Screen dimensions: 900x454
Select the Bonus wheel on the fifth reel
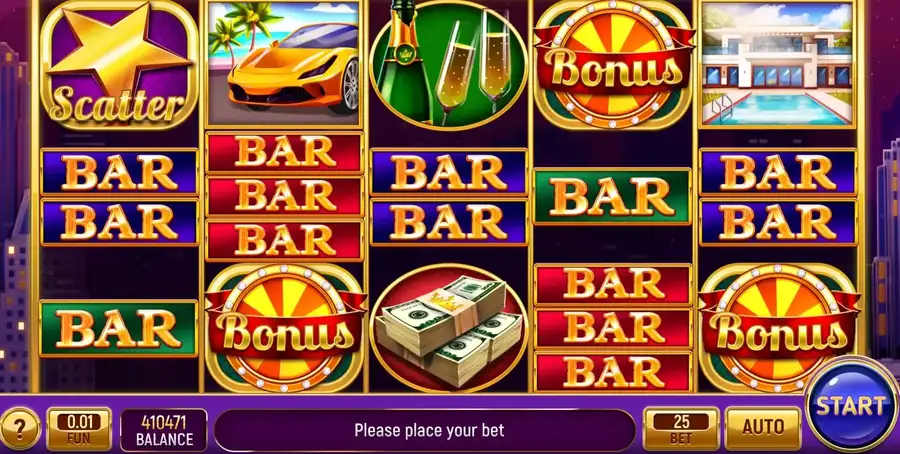(778, 328)
